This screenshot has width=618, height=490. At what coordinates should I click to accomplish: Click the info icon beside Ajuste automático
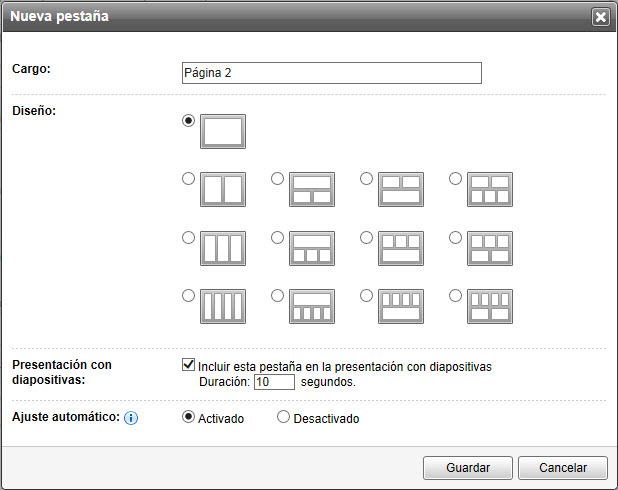[x=130, y=417]
